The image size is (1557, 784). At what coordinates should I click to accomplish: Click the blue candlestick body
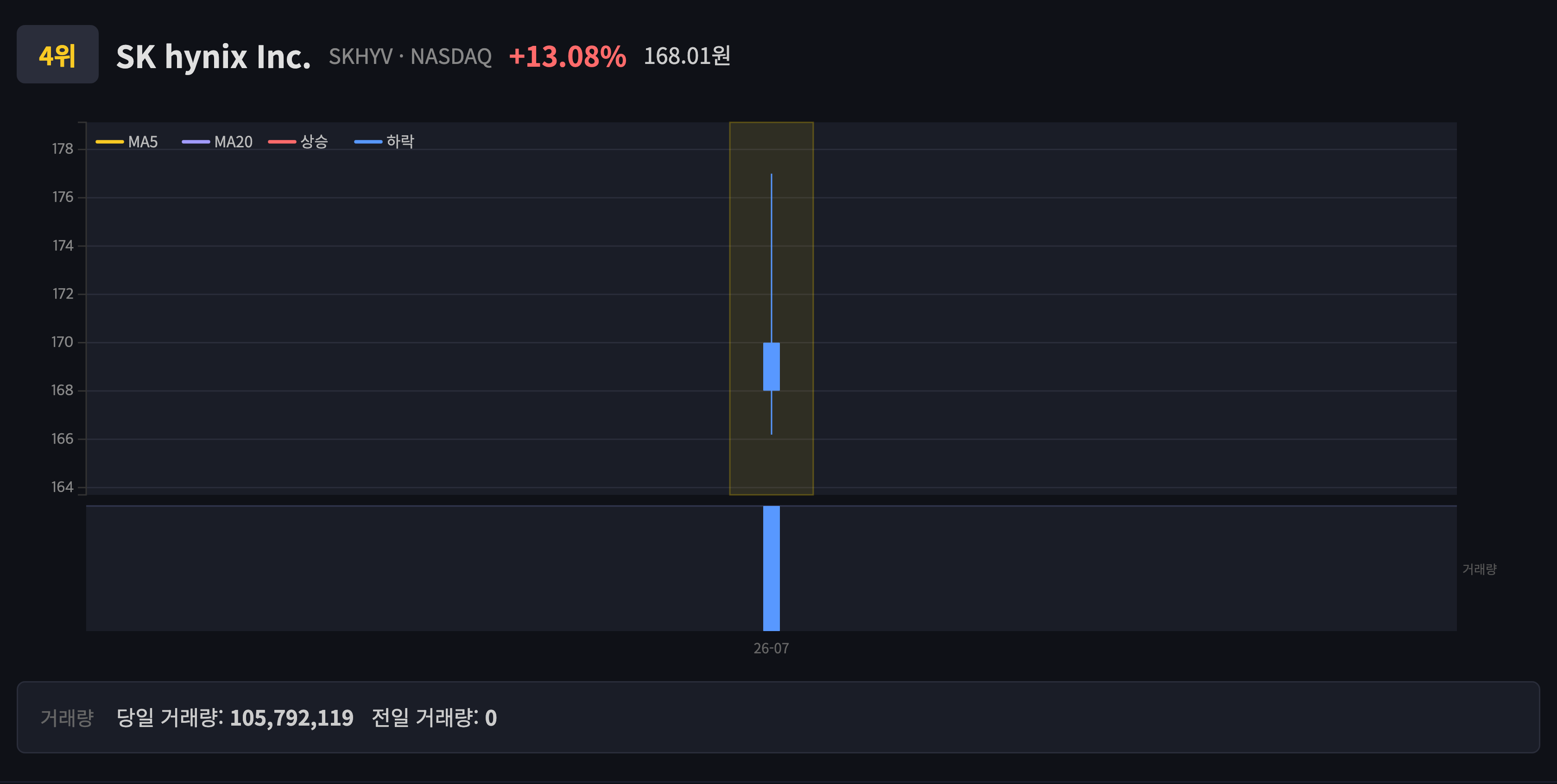click(771, 367)
